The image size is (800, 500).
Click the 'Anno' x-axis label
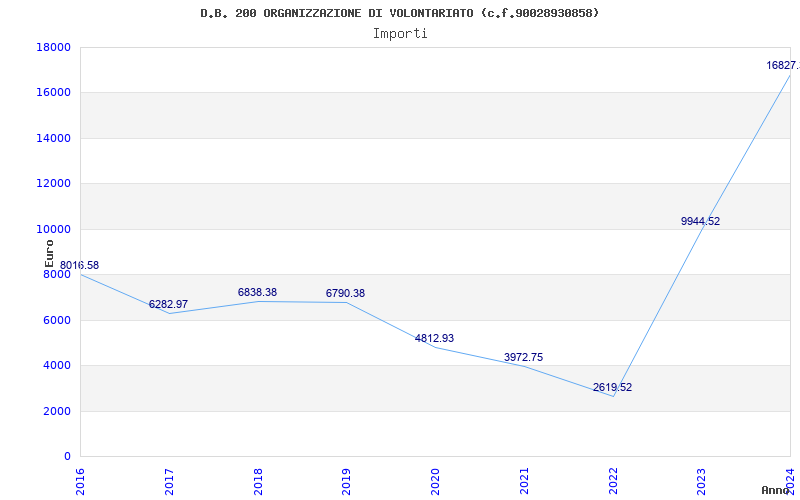pos(778,490)
